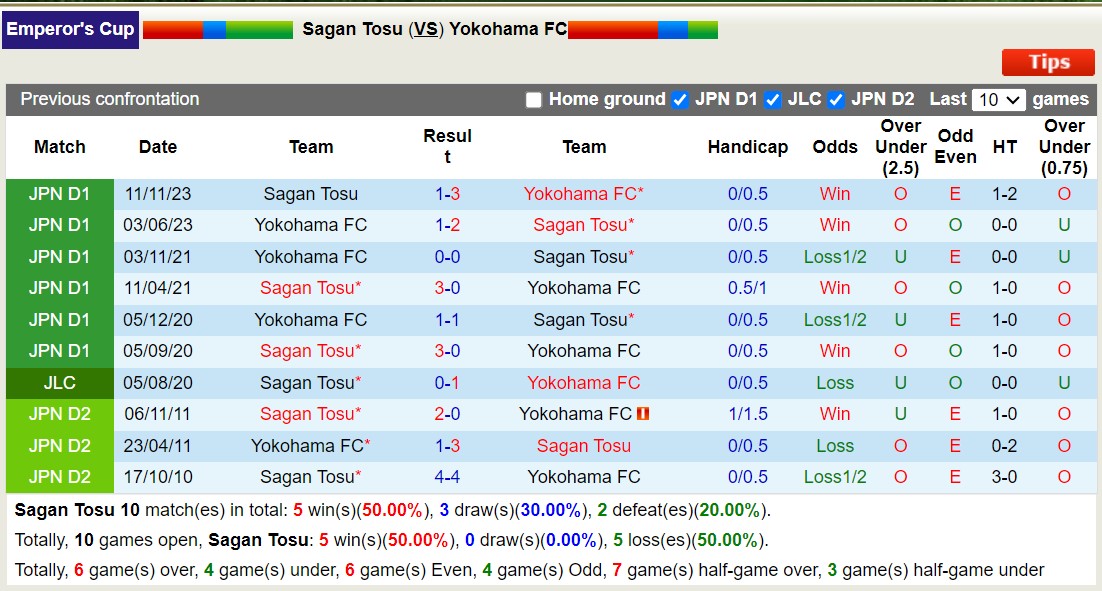
Task: Open the VS match details link
Action: point(427,29)
